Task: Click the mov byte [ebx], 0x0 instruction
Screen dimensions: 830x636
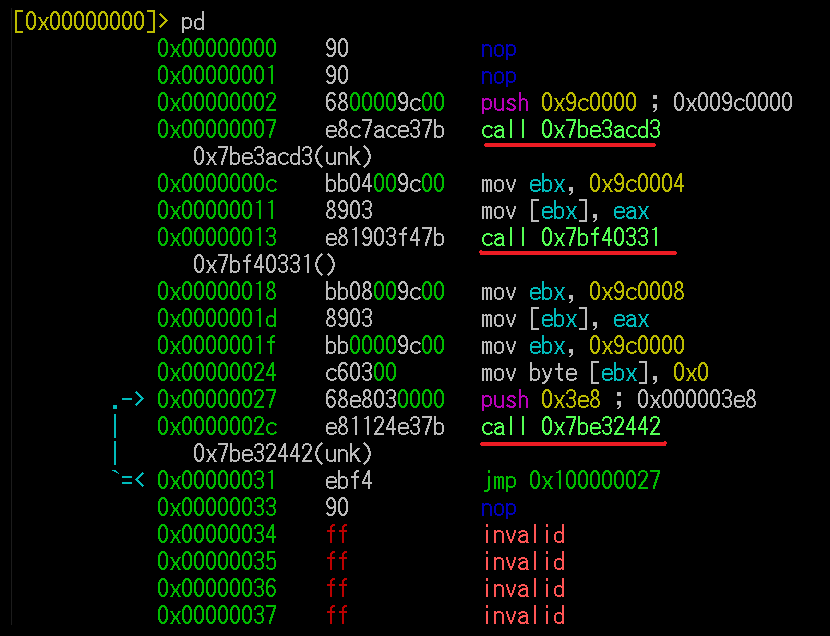Action: pyautogui.click(x=594, y=372)
